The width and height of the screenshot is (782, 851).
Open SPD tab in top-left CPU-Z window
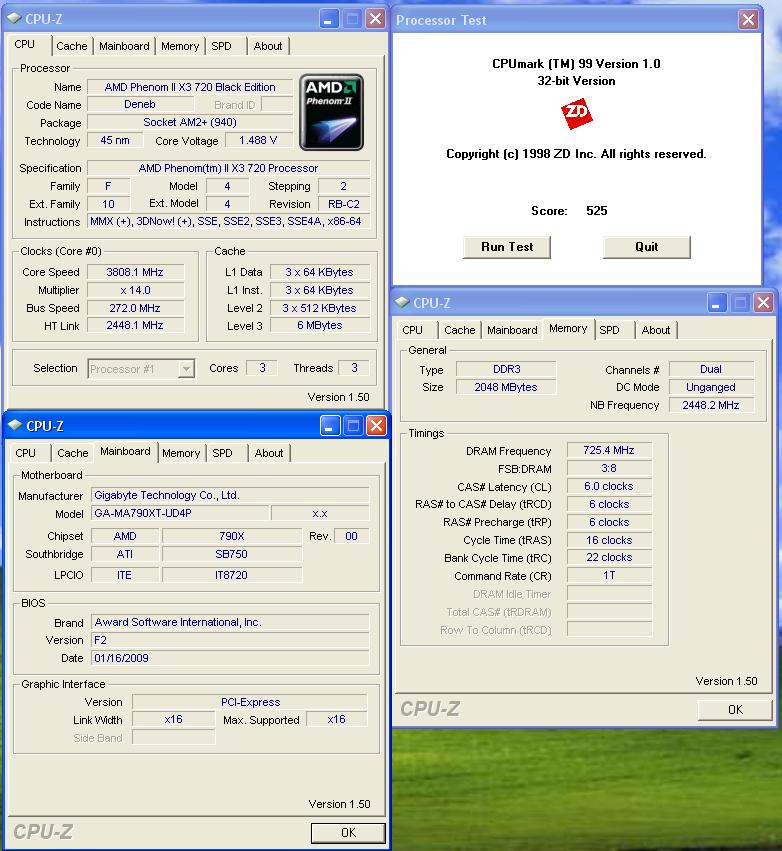point(221,46)
